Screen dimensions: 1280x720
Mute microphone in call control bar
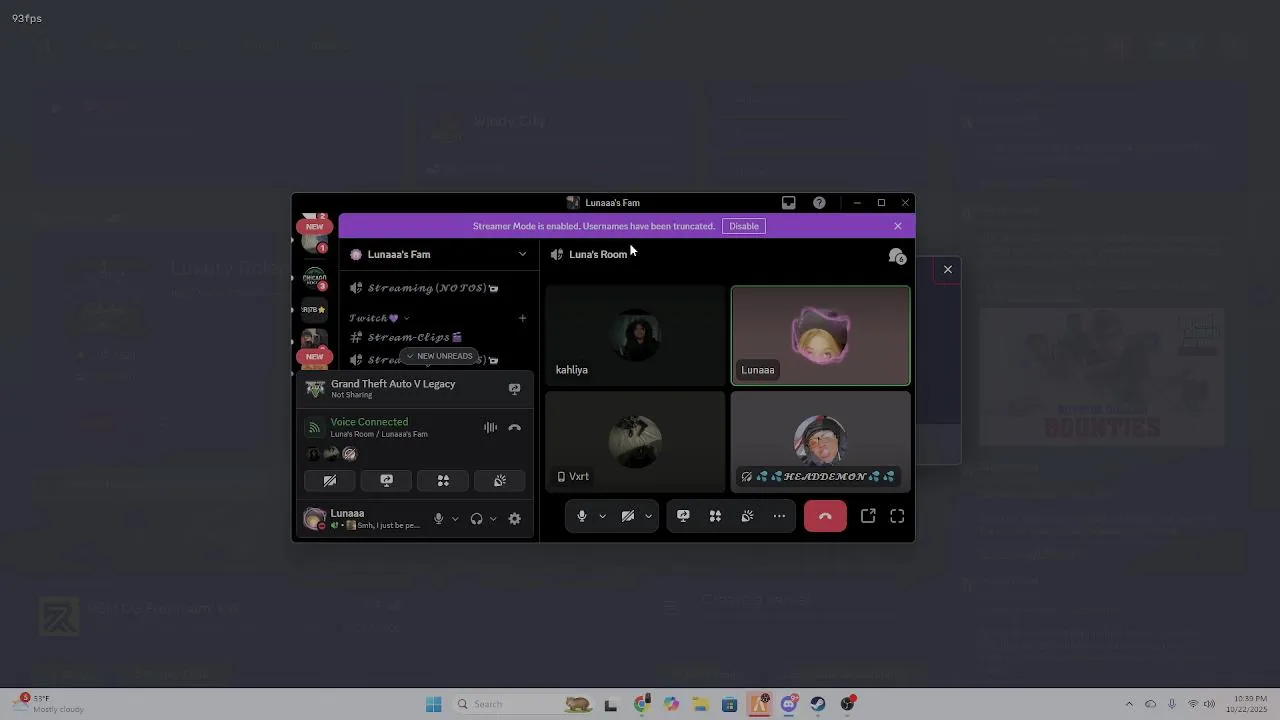pyautogui.click(x=582, y=516)
